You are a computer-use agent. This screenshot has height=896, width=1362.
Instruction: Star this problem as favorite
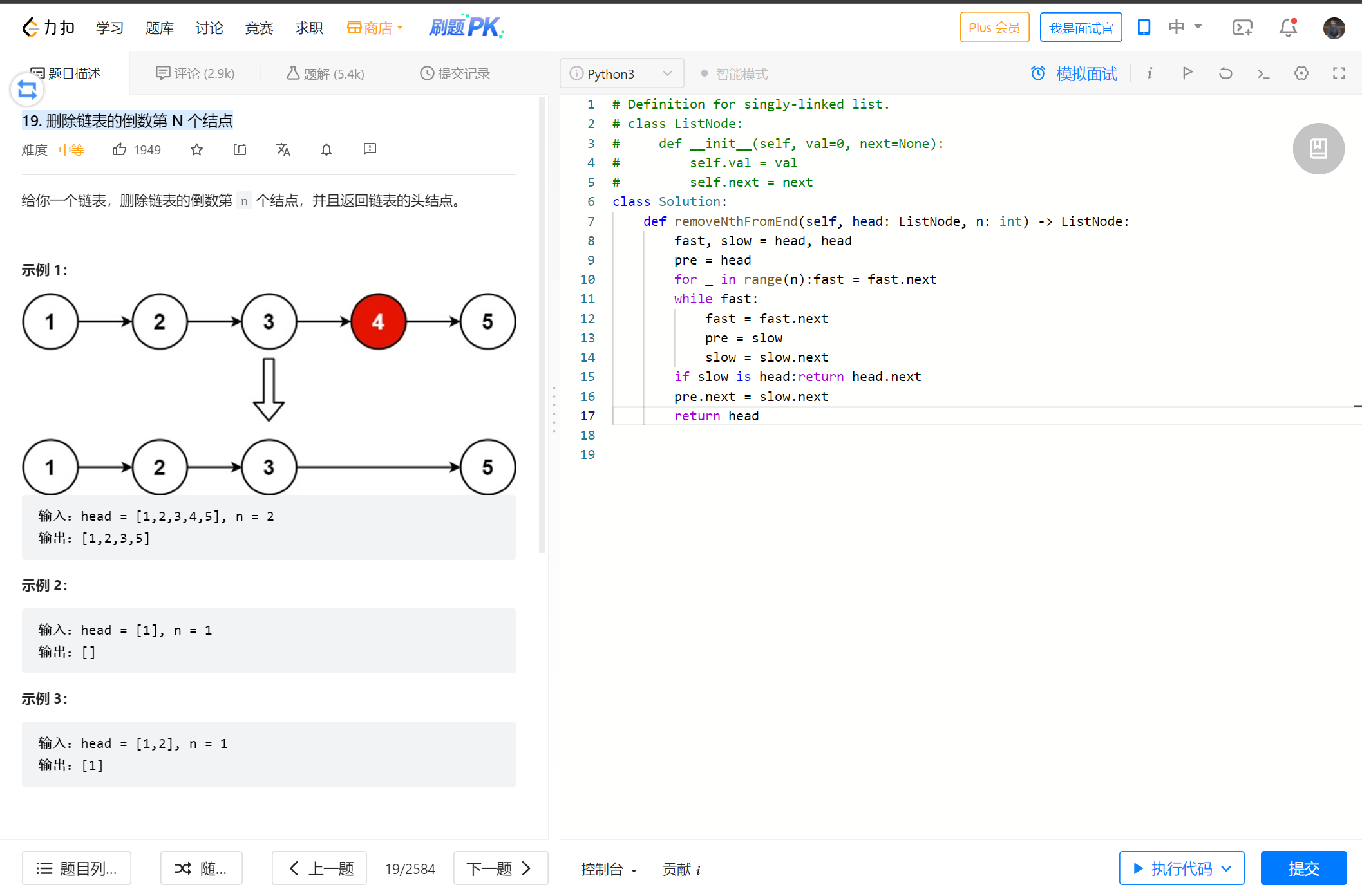coord(197,150)
